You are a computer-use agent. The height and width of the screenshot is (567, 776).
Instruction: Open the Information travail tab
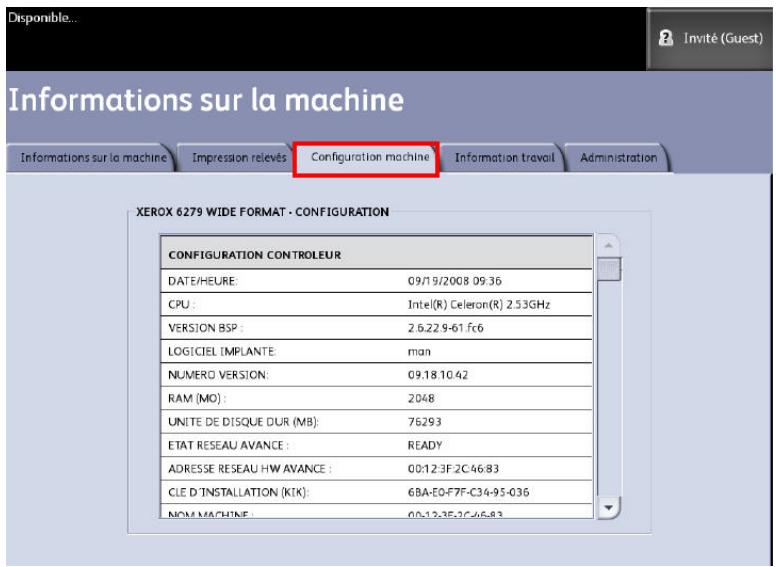point(502,158)
